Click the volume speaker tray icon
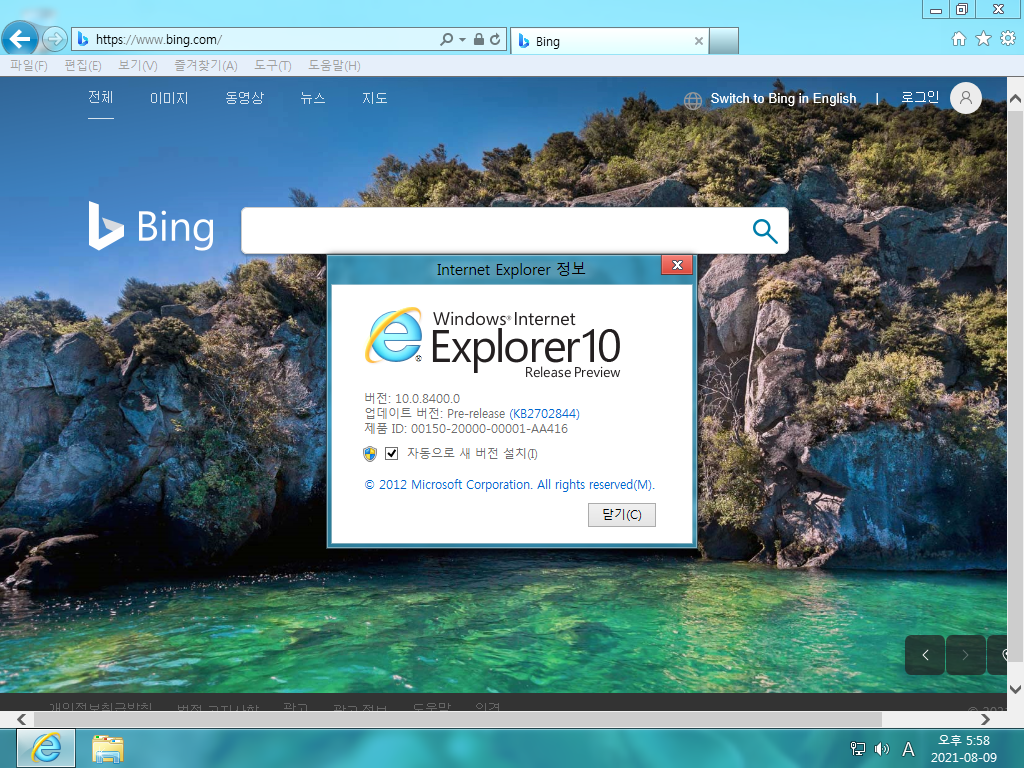Screen dimensions: 1024x768 (882, 749)
